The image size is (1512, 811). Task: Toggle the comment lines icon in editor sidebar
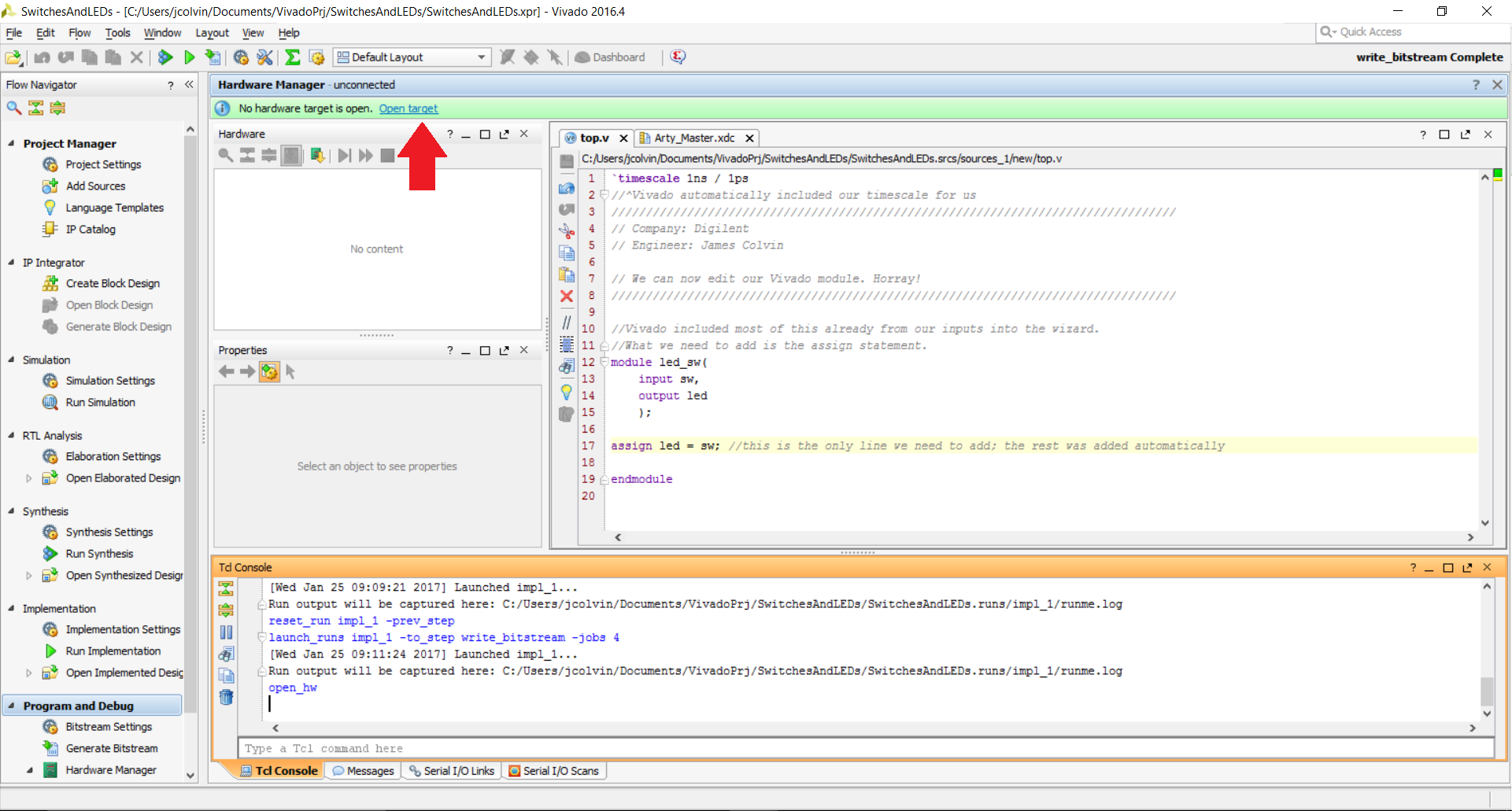point(567,323)
